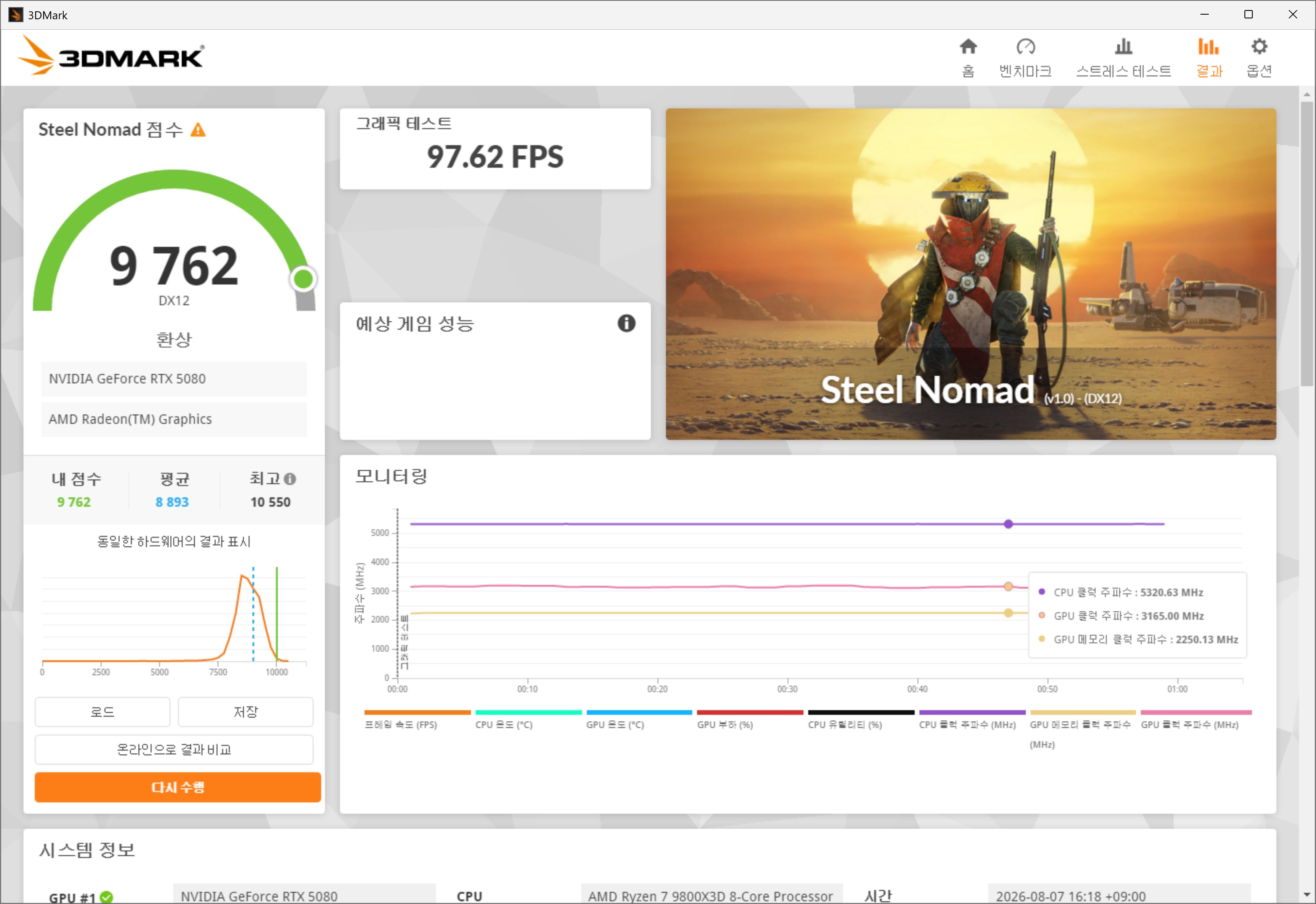Click the 동일한 하드웨어의 결과 표시 label
The image size is (1316, 904).
pyautogui.click(x=174, y=542)
